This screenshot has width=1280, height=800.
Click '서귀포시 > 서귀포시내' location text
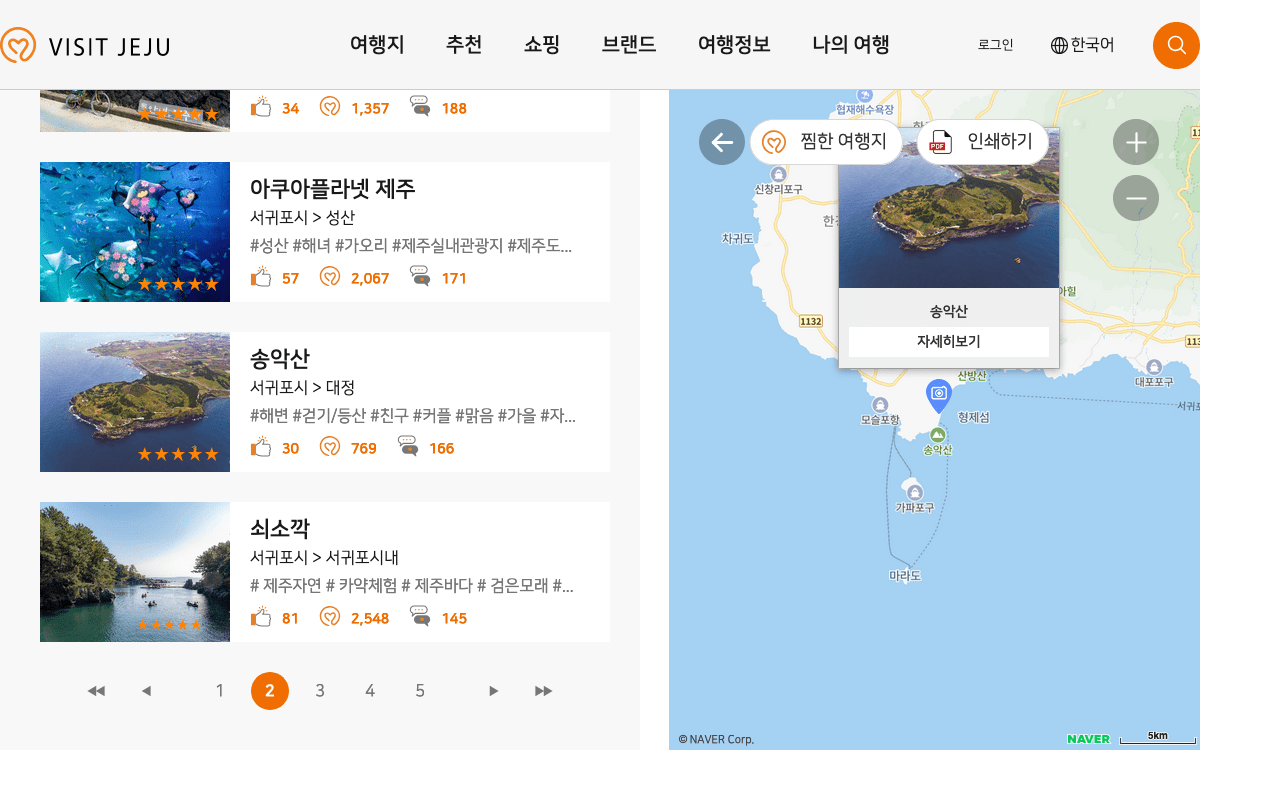point(325,558)
